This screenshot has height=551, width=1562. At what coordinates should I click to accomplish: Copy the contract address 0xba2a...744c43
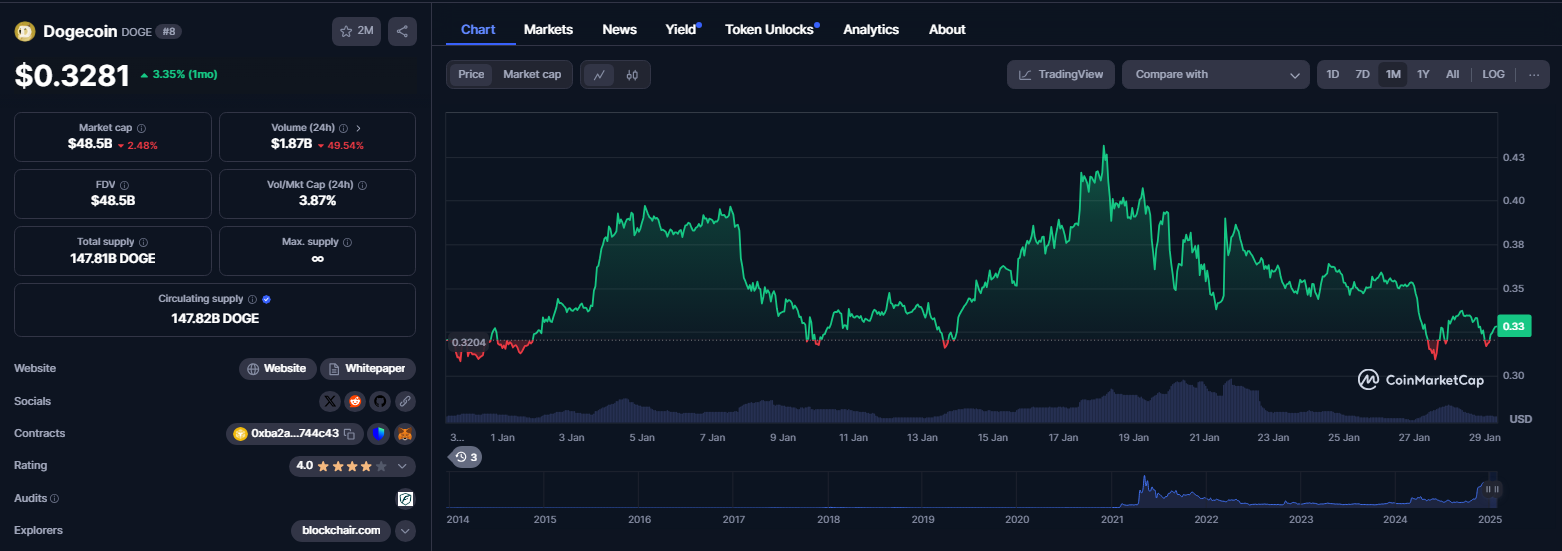(x=349, y=434)
